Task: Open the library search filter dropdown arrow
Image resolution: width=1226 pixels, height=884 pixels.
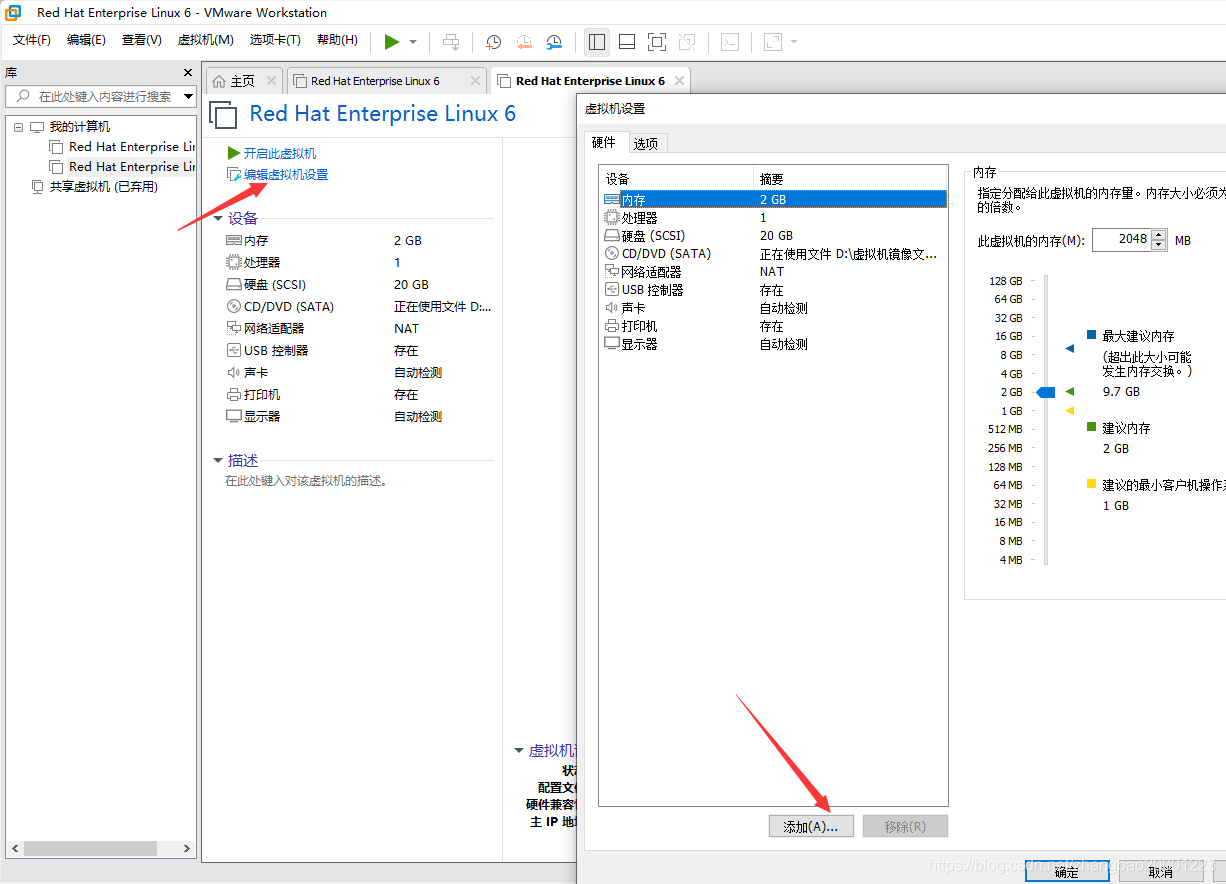Action: 188,97
